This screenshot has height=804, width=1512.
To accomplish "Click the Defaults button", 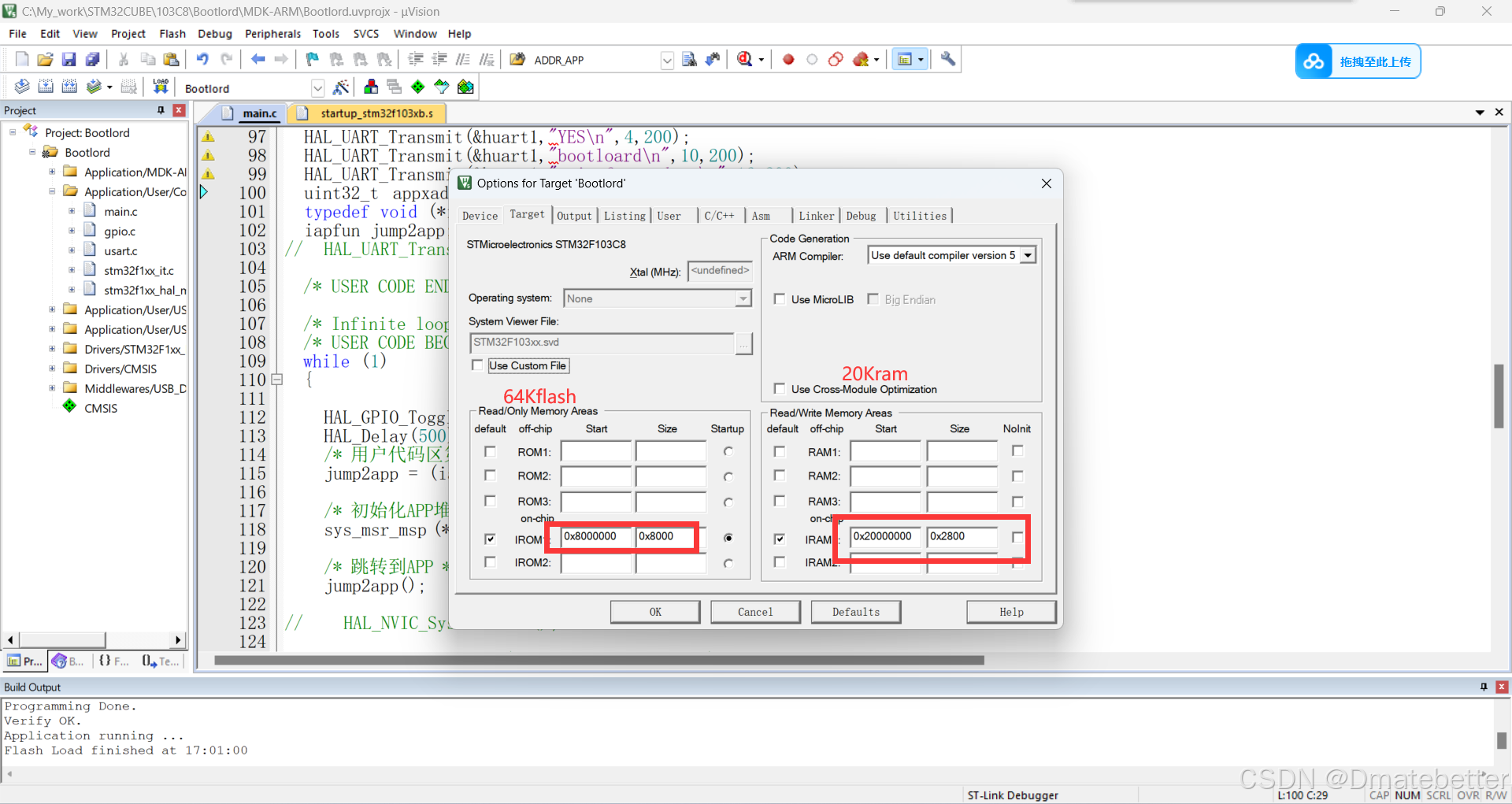I will pos(855,612).
